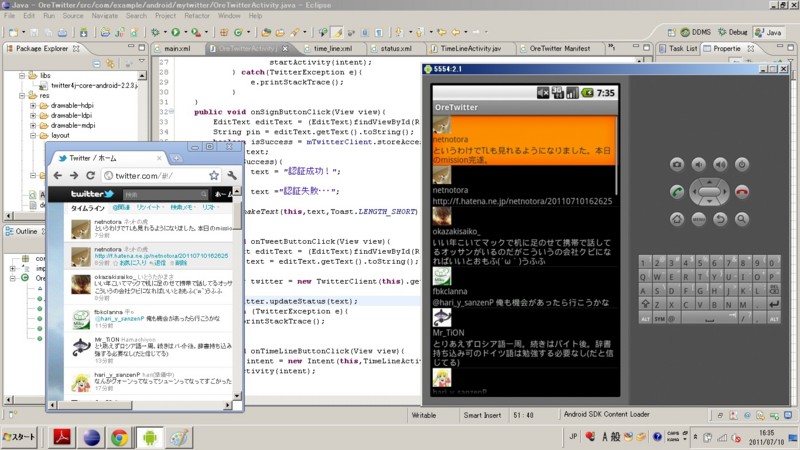Show hidden editor tabs list

611,48
